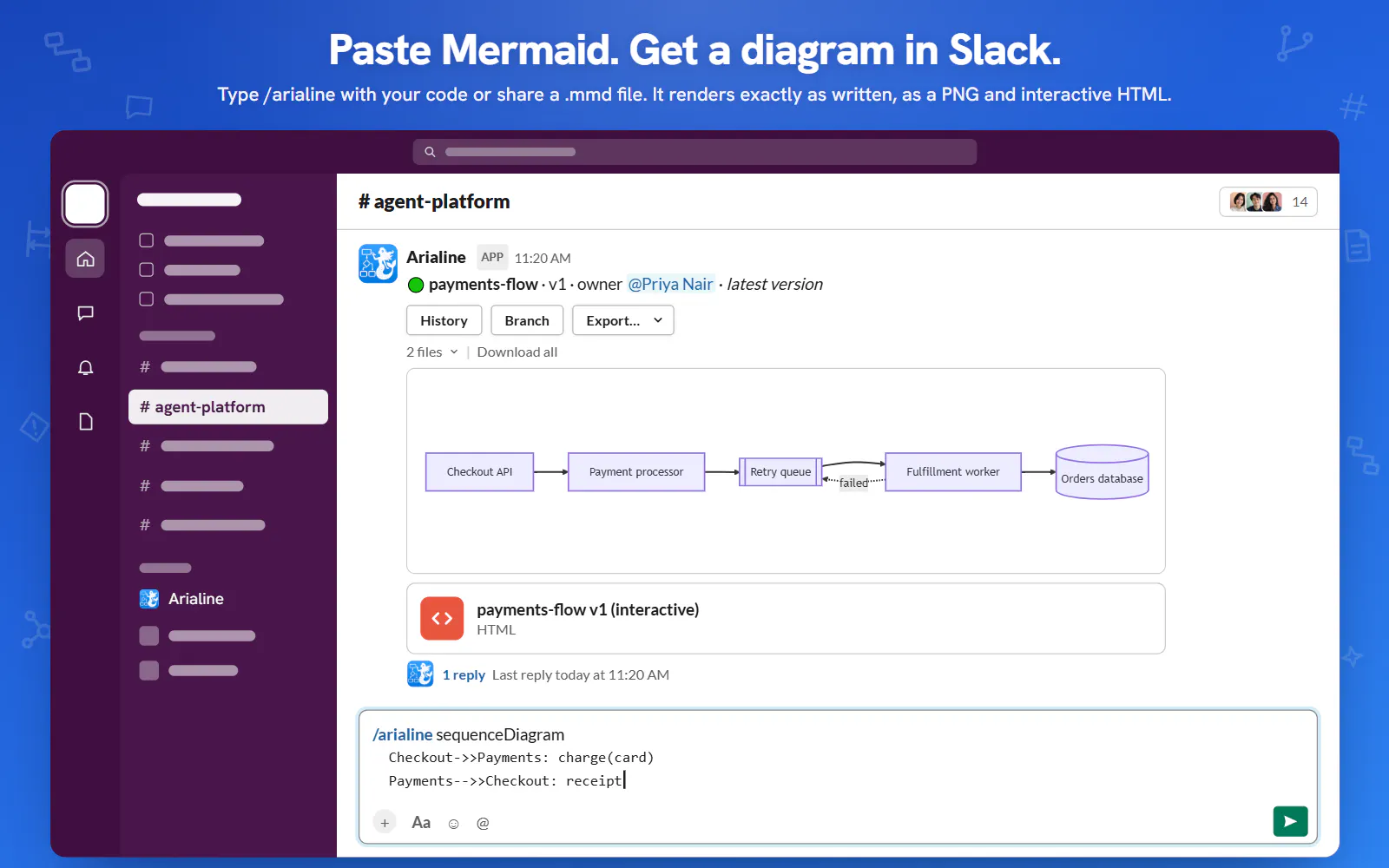
Task: Click the orange HTML code file icon
Action: click(x=442, y=618)
